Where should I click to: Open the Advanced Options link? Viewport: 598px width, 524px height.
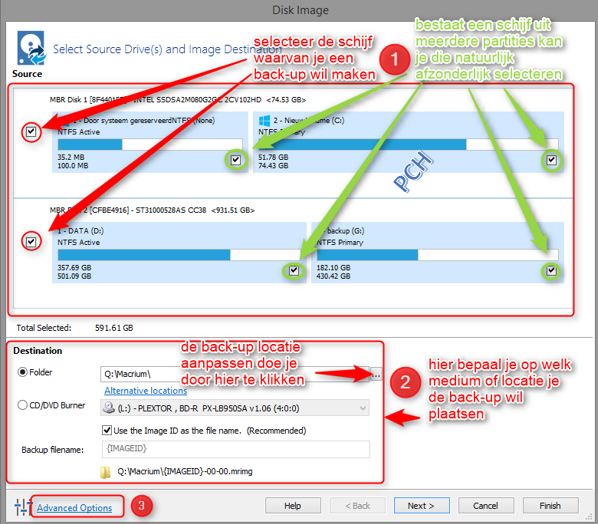point(74,508)
